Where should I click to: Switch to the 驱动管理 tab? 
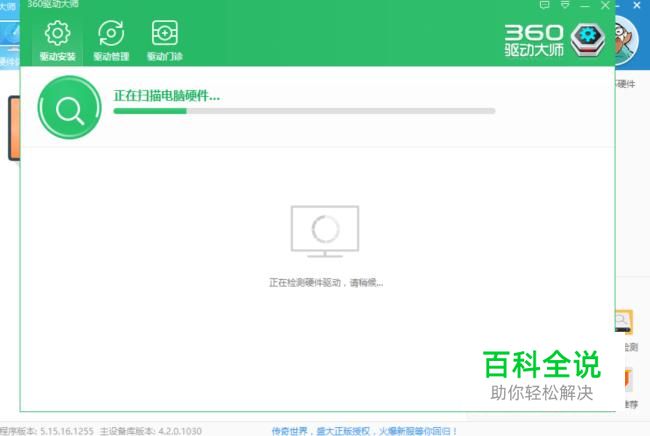(111, 41)
